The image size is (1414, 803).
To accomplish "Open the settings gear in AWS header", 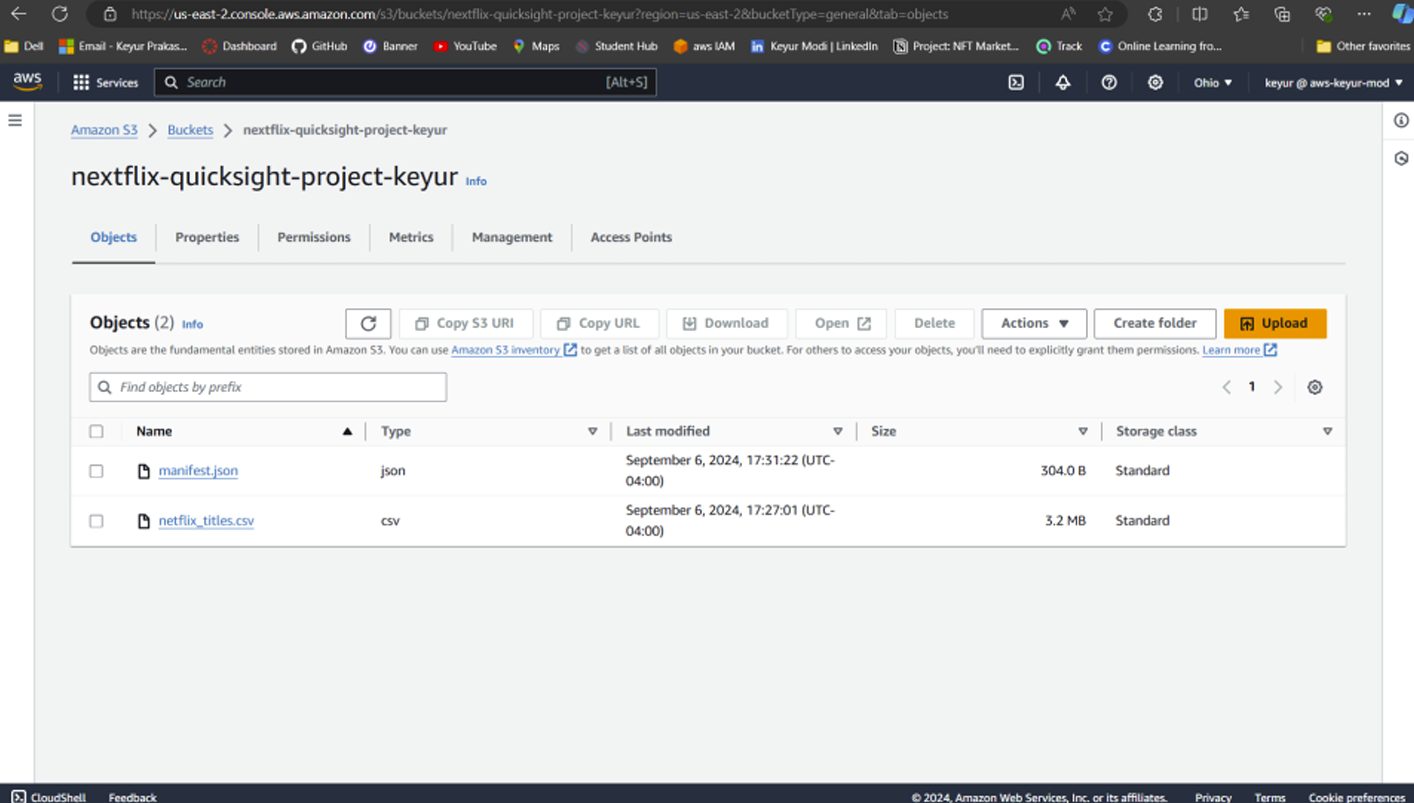I will tap(1155, 83).
